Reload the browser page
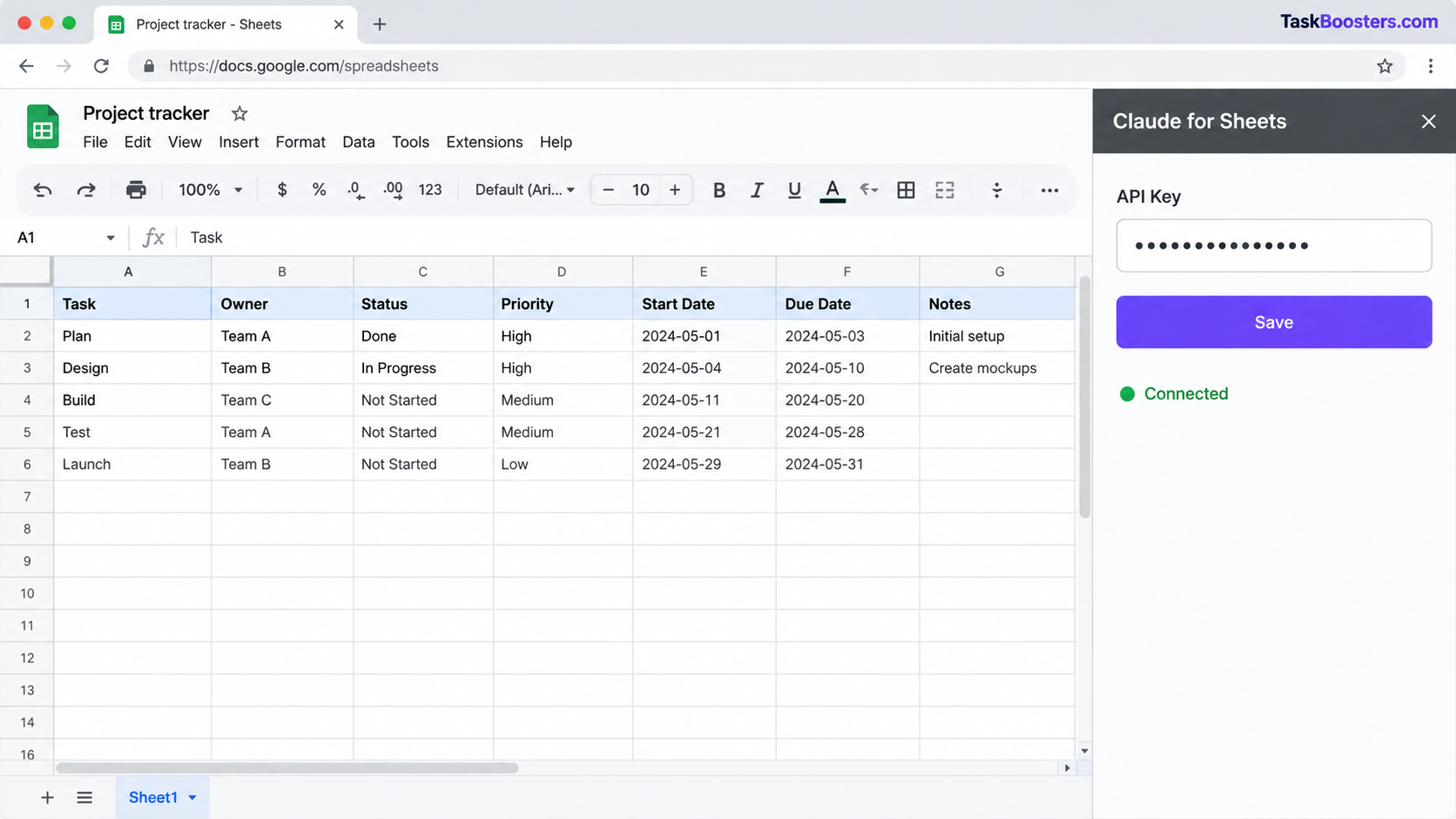The width and height of the screenshot is (1456, 819). click(x=102, y=66)
